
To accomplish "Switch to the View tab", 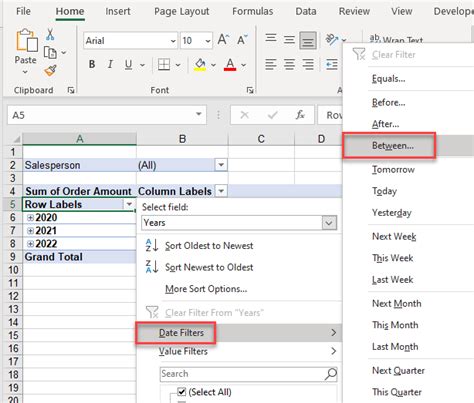I will click(402, 11).
